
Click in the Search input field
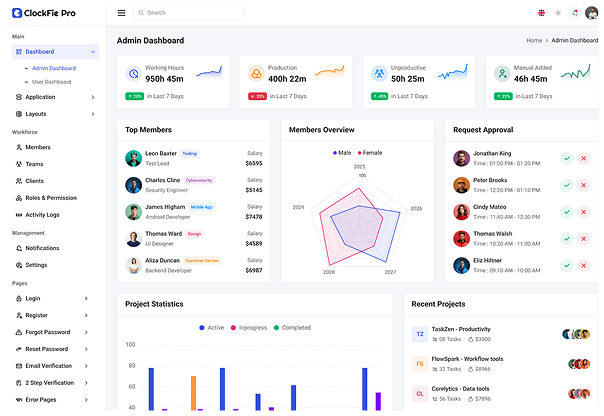190,13
